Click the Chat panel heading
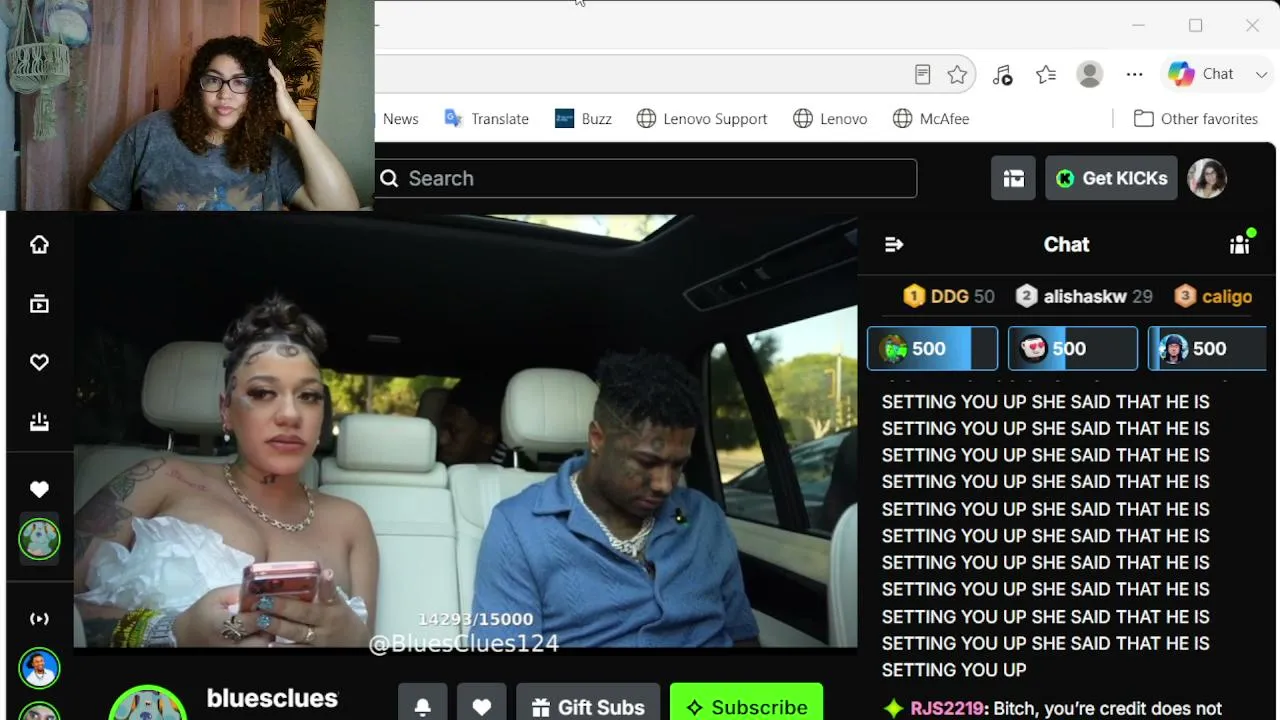This screenshot has height=720, width=1280. [1066, 244]
